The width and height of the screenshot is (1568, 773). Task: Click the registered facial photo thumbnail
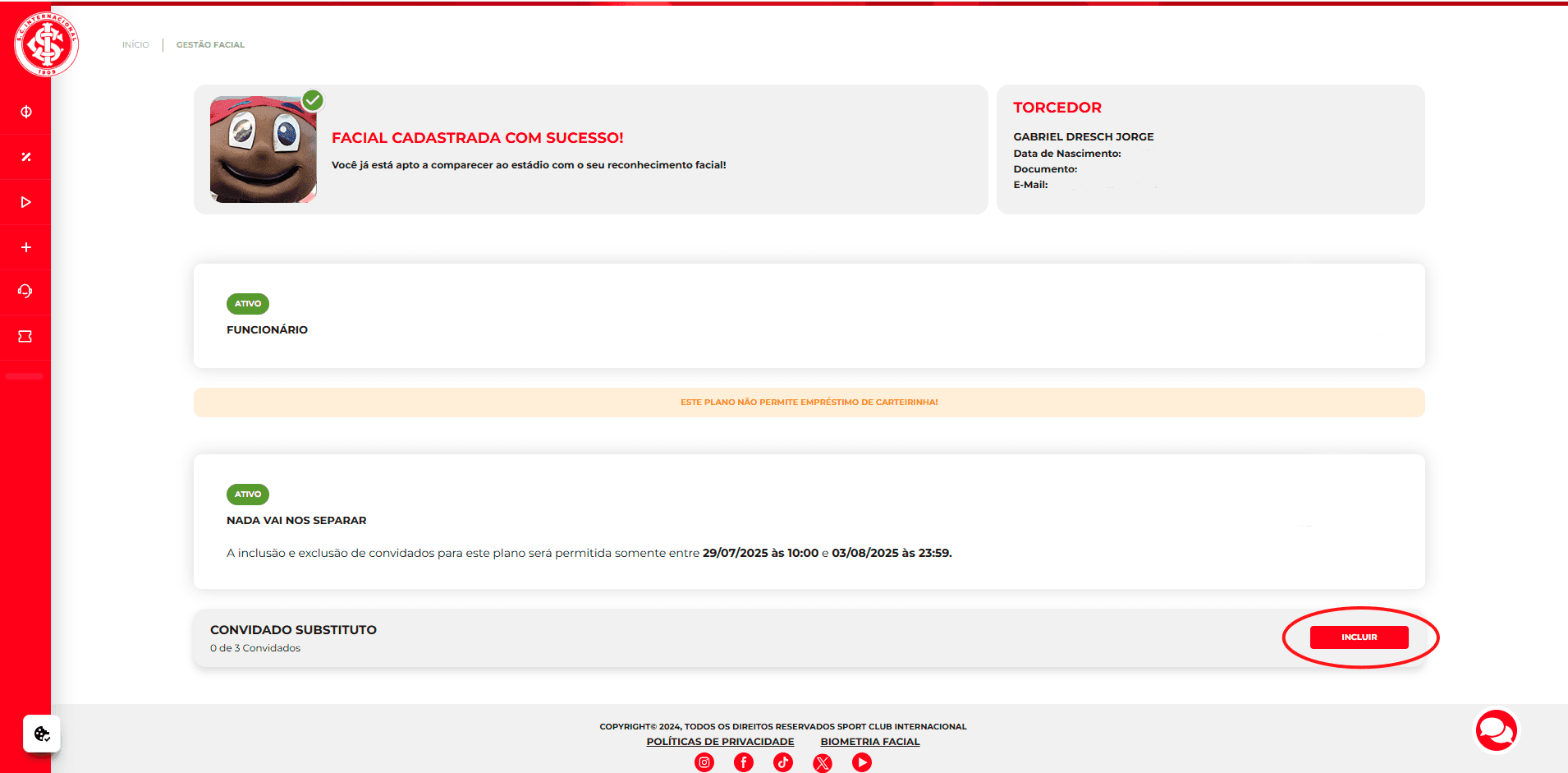click(x=264, y=150)
